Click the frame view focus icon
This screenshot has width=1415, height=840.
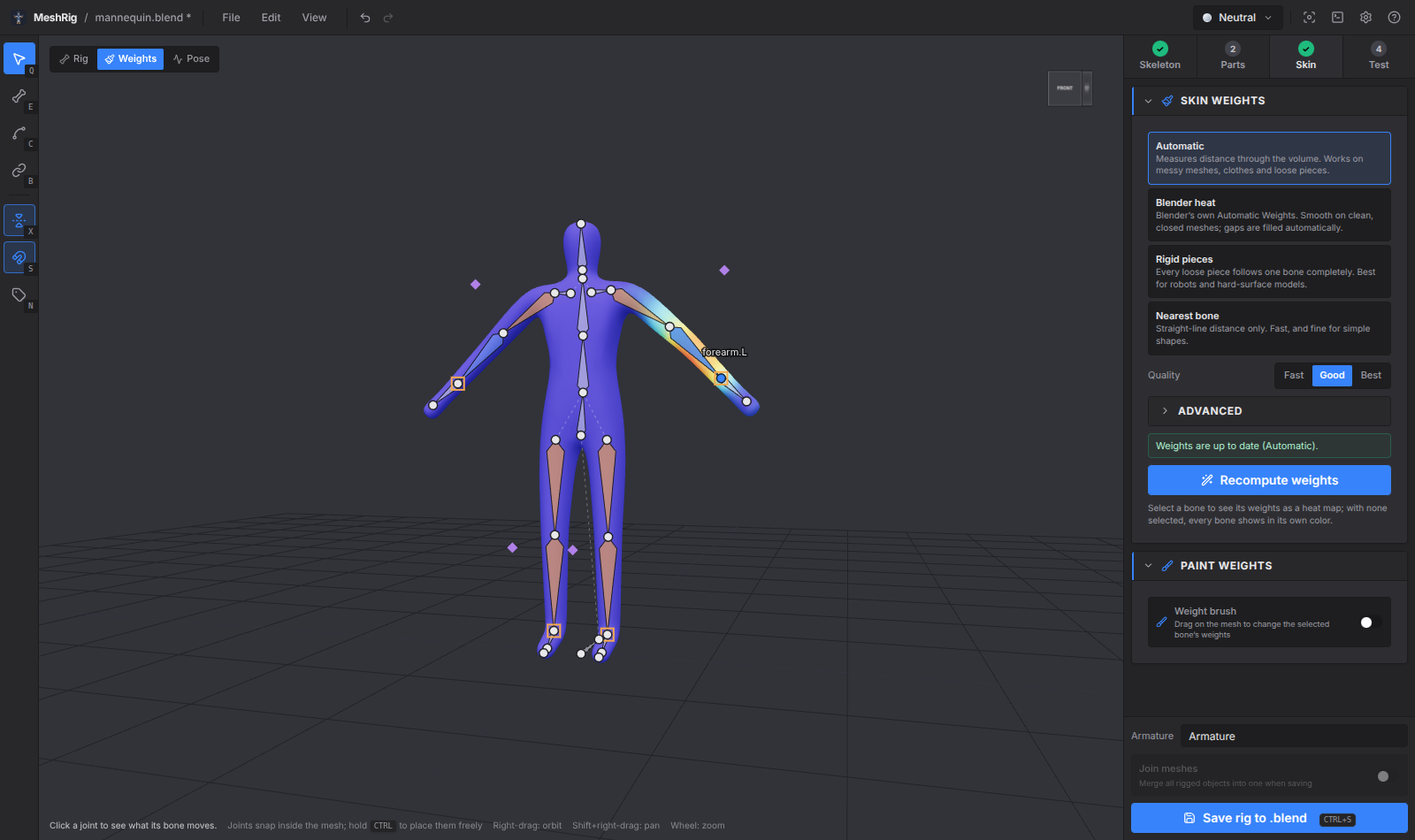click(x=1310, y=18)
